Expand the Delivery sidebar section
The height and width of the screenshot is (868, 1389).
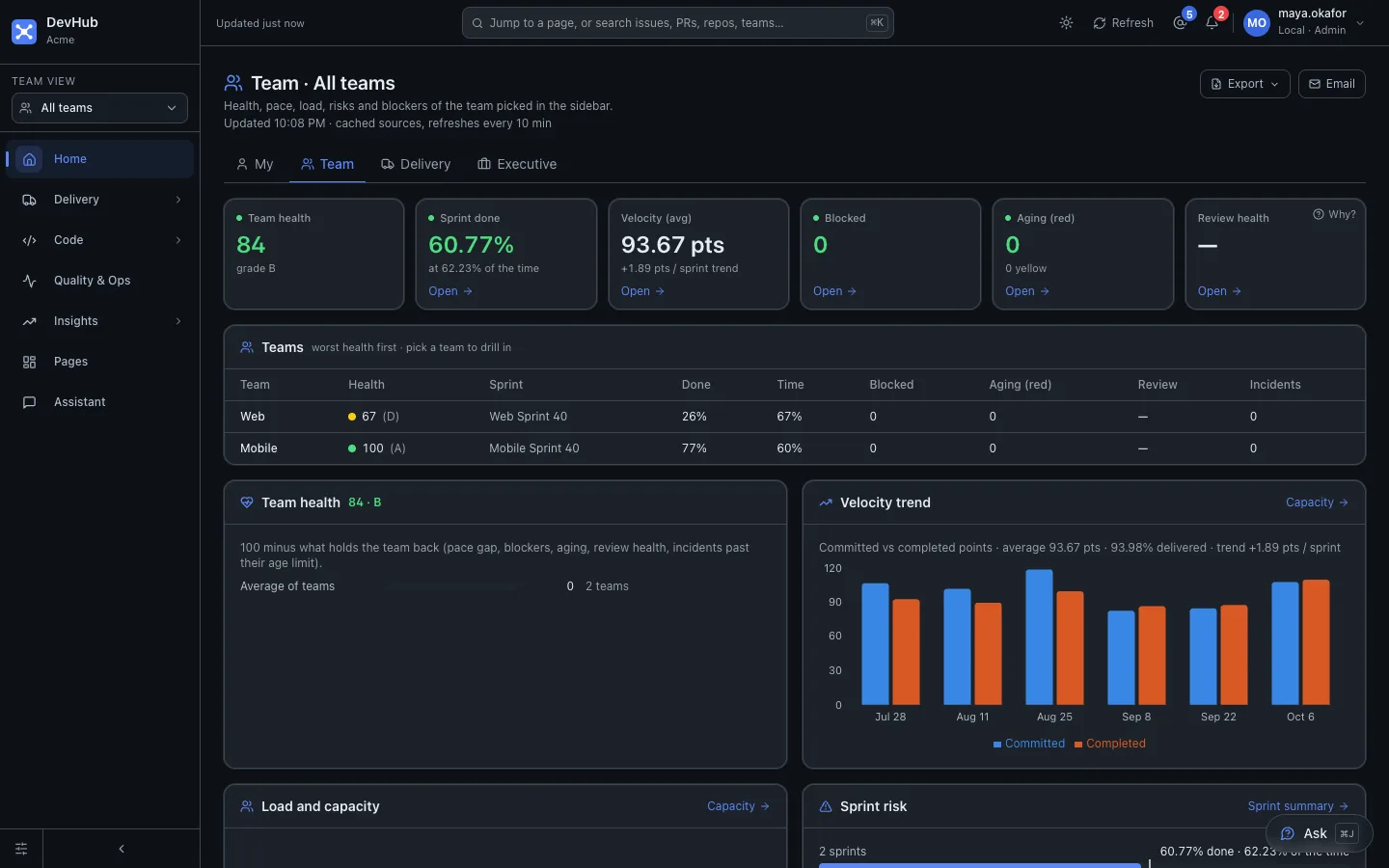pos(100,200)
